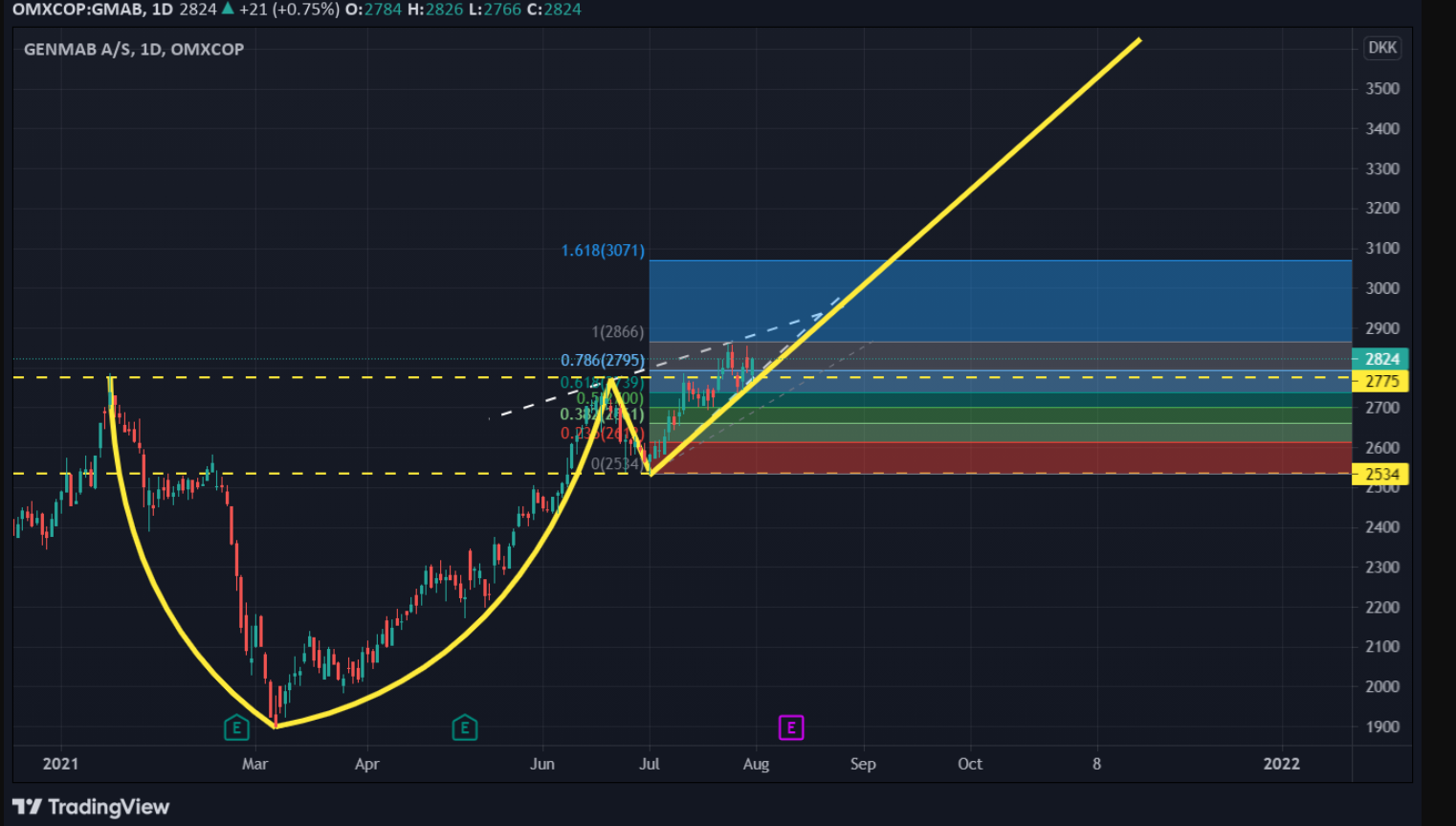Click the Jul label on time axis
Image resolution: width=1456 pixels, height=826 pixels.
[x=650, y=764]
